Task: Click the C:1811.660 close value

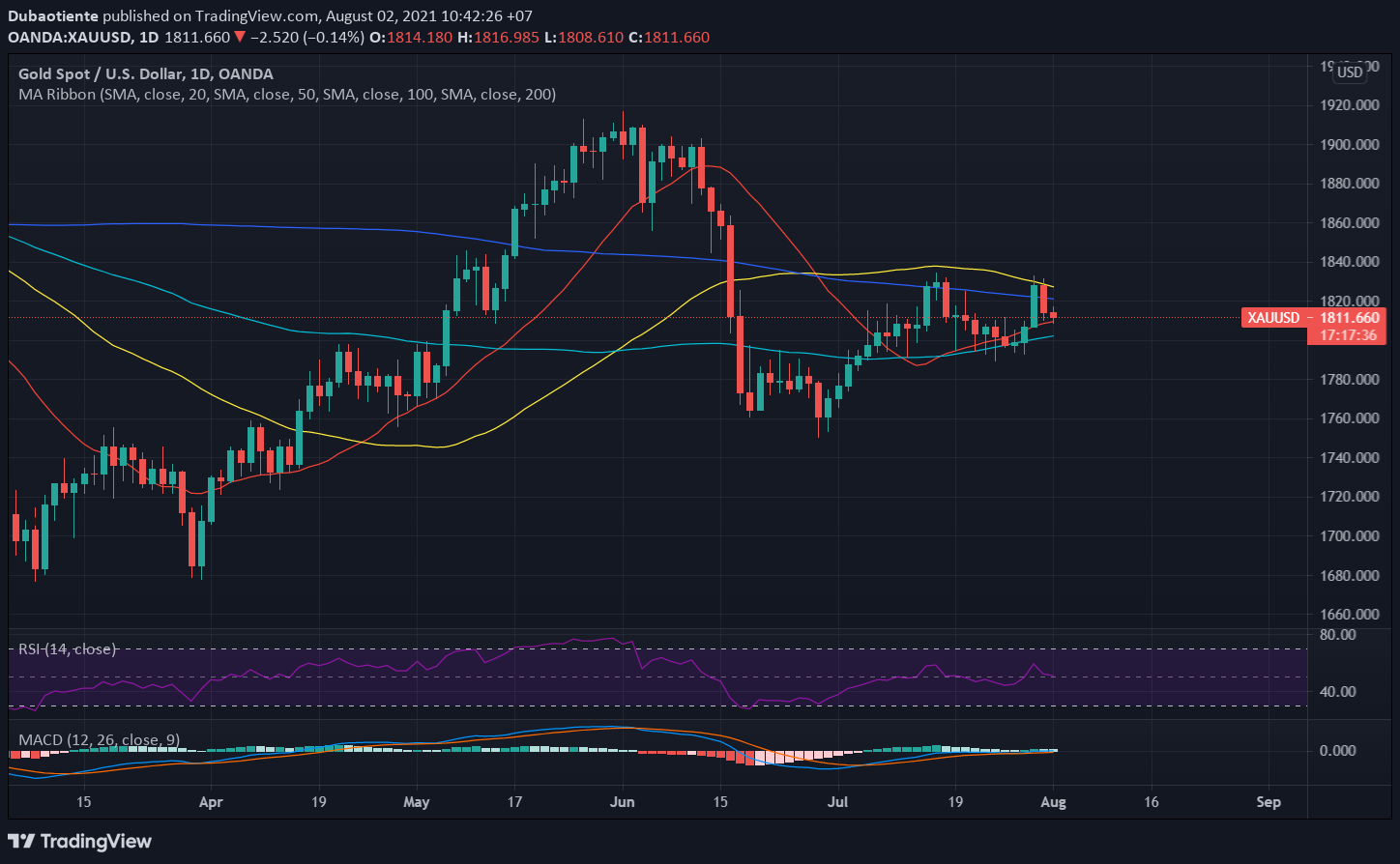Action: coord(669,38)
